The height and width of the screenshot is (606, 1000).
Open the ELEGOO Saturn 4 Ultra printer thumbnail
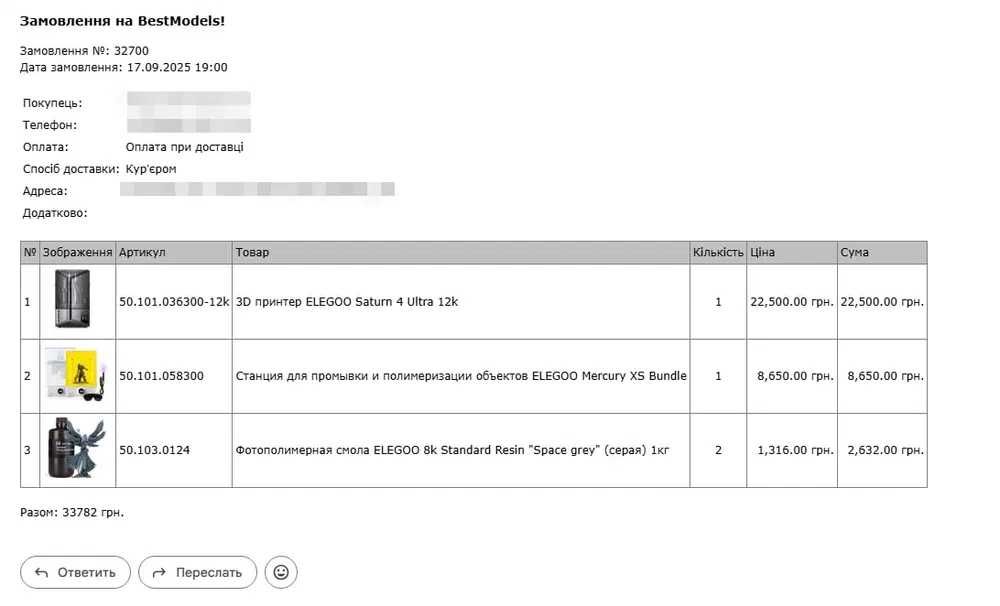pyautogui.click(x=72, y=300)
